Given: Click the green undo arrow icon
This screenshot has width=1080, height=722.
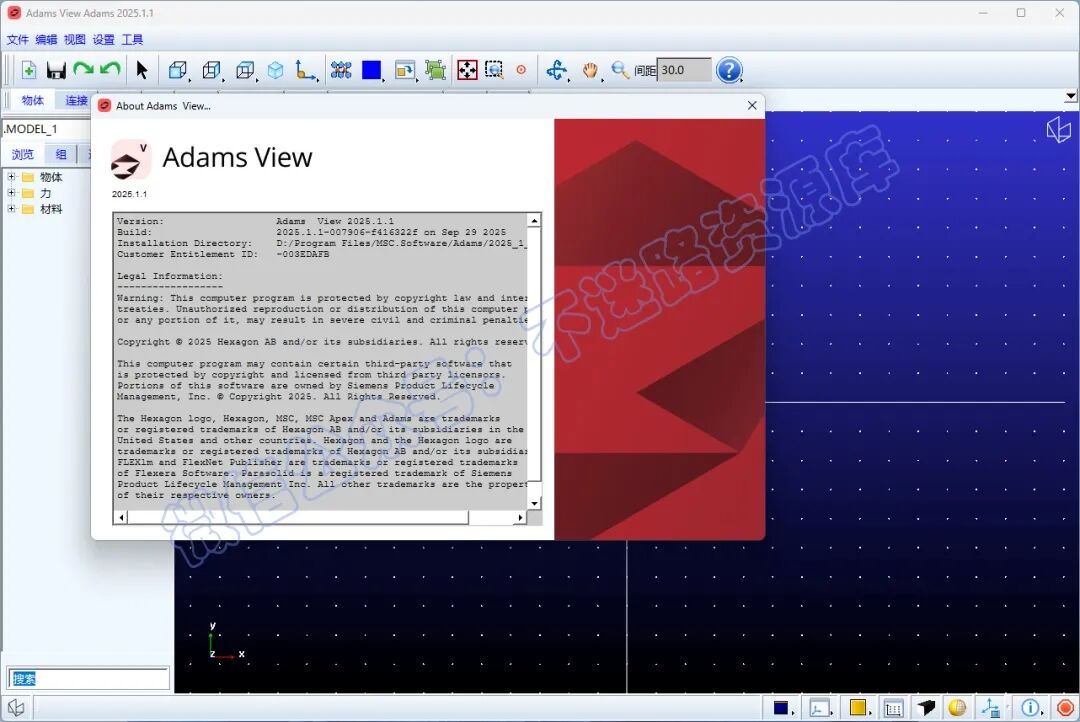Looking at the screenshot, I should click(x=110, y=69).
